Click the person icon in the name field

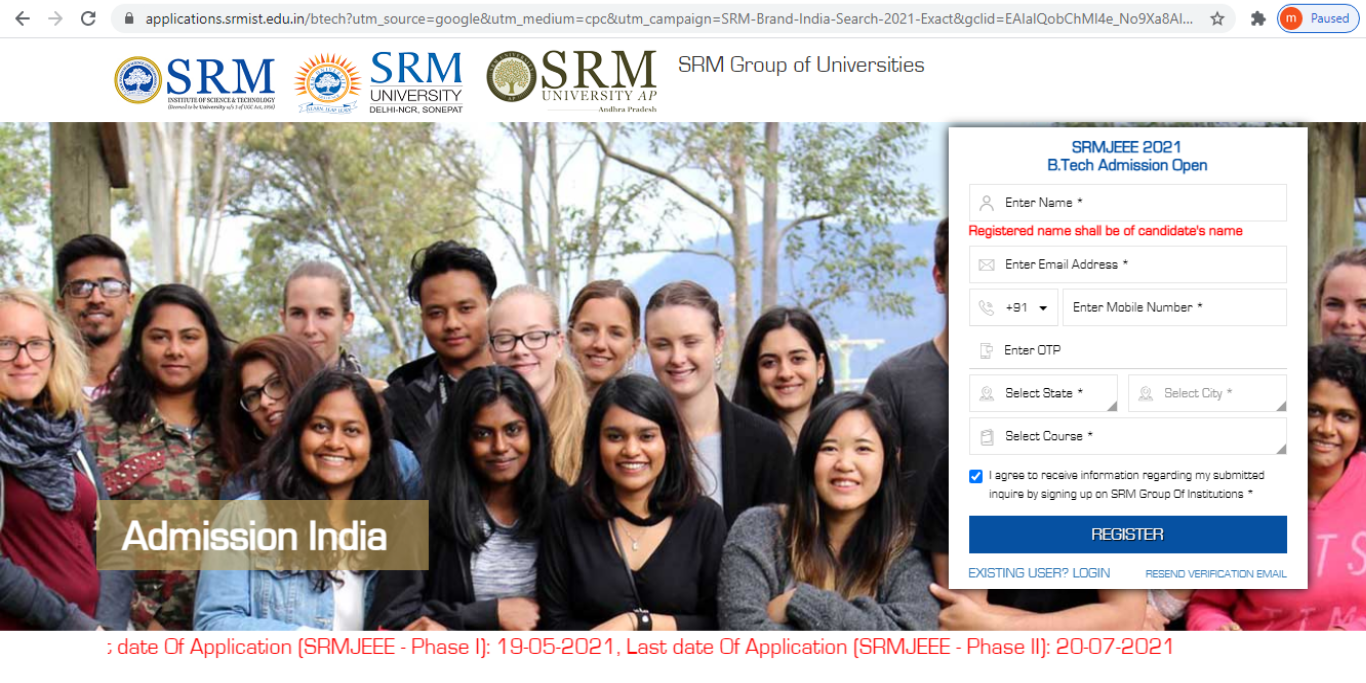coord(988,202)
